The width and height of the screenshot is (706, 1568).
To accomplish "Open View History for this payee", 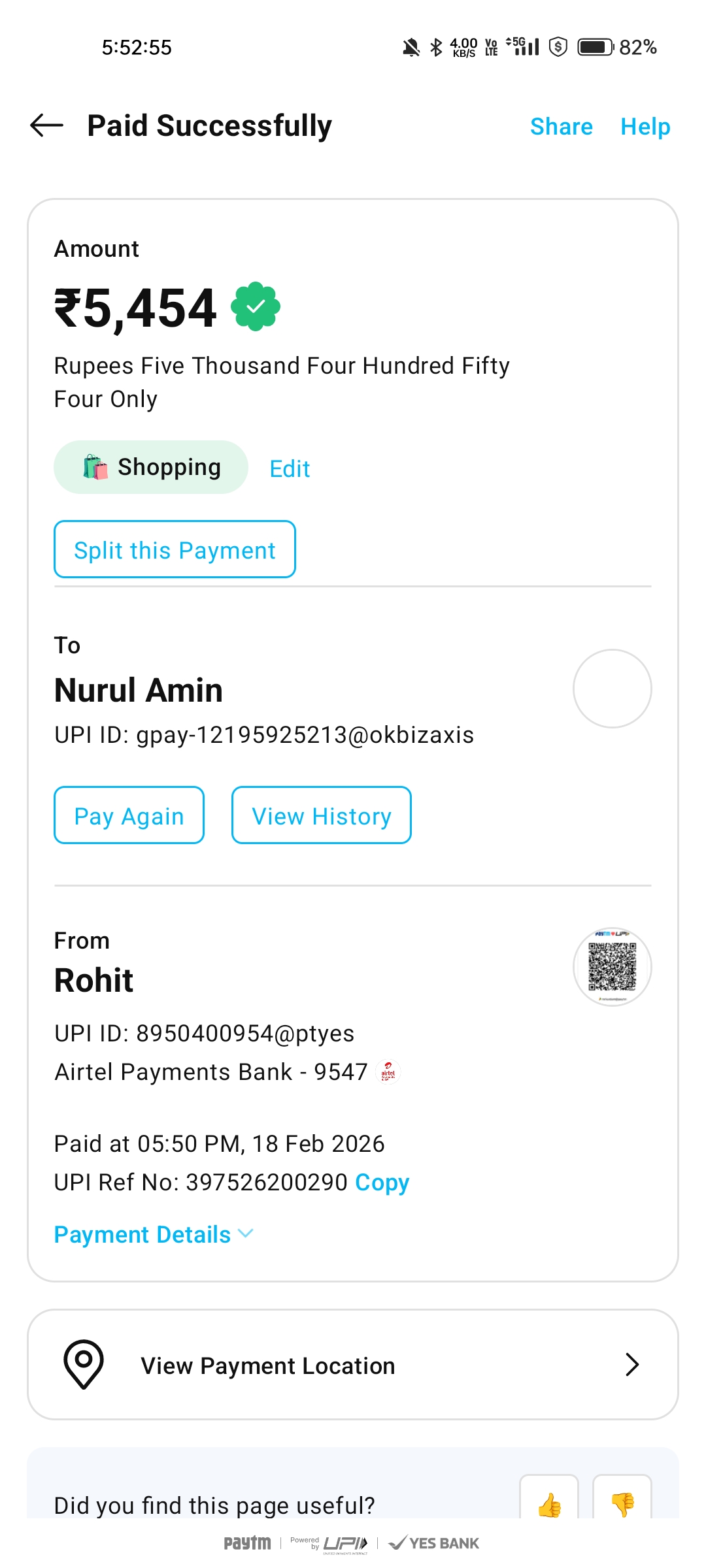I will pos(321,815).
